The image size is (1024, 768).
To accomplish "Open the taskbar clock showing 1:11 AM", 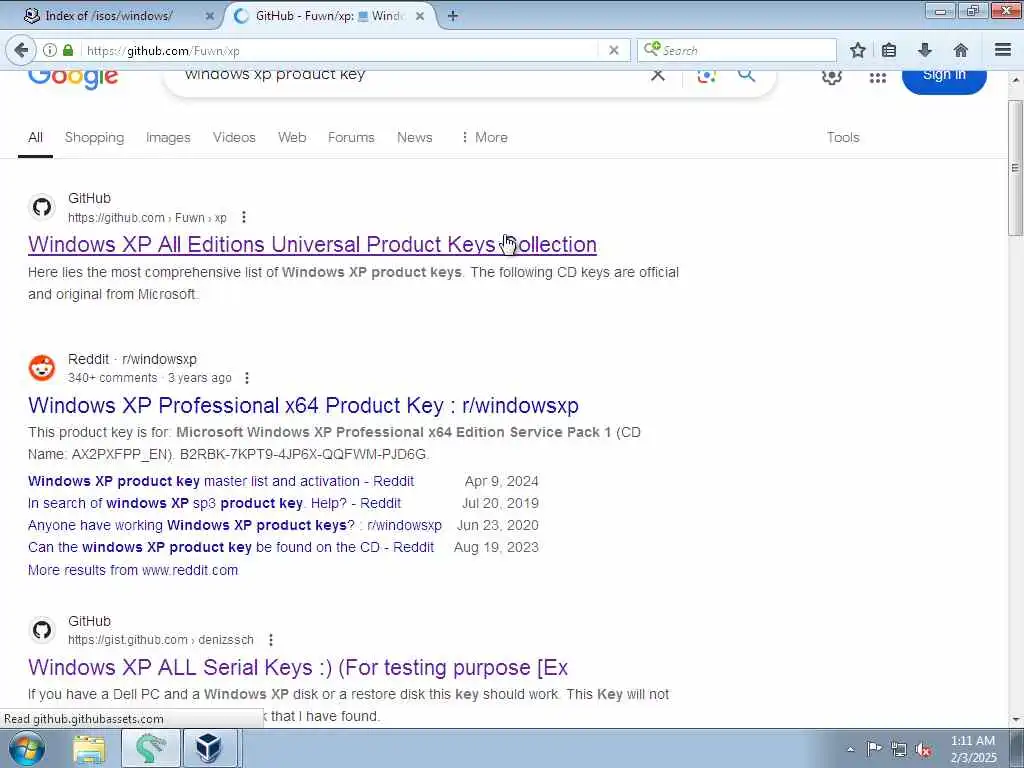I will [973, 749].
